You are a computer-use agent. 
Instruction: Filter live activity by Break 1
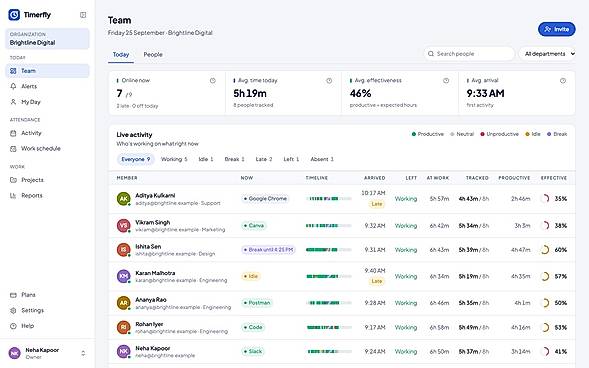234,159
